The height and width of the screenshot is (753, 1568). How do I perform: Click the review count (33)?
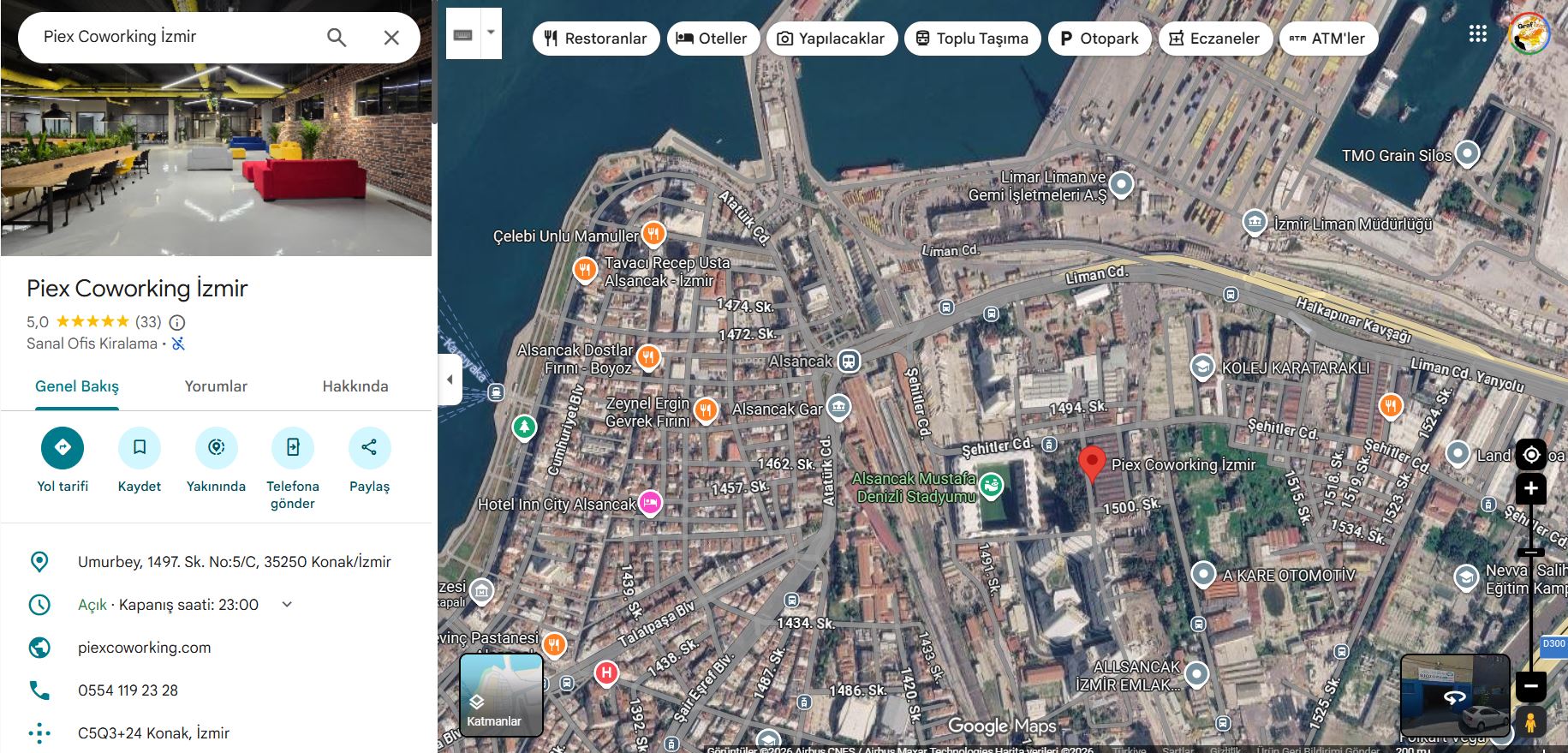(148, 323)
